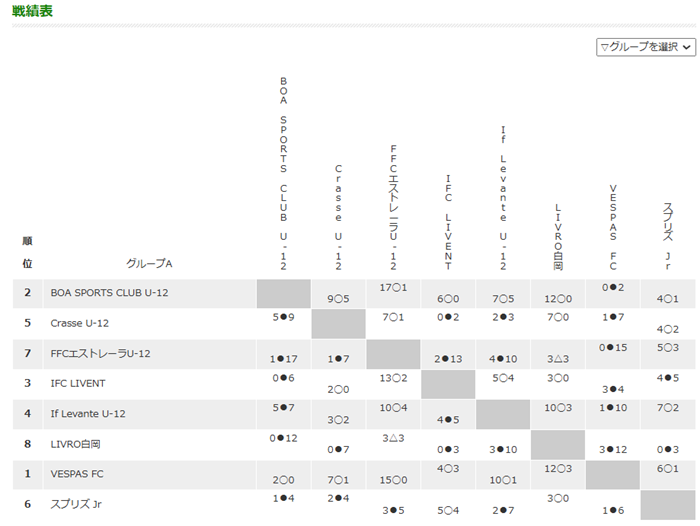The height and width of the screenshot is (526, 700).
Task: Click the 3△3 draw score in FFC row
Action: pyautogui.click(x=558, y=359)
